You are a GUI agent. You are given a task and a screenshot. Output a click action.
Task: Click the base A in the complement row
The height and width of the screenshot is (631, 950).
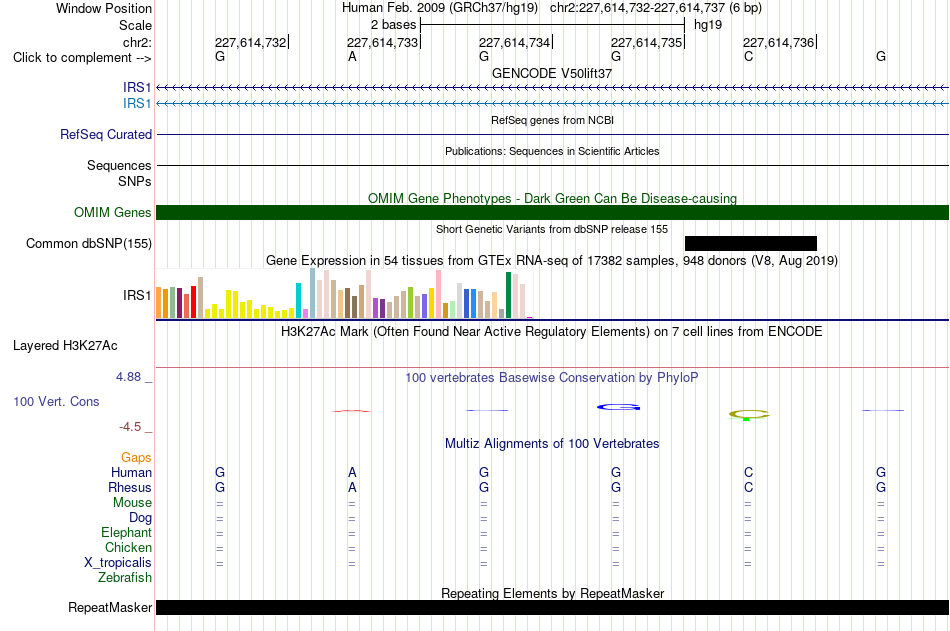tap(352, 57)
